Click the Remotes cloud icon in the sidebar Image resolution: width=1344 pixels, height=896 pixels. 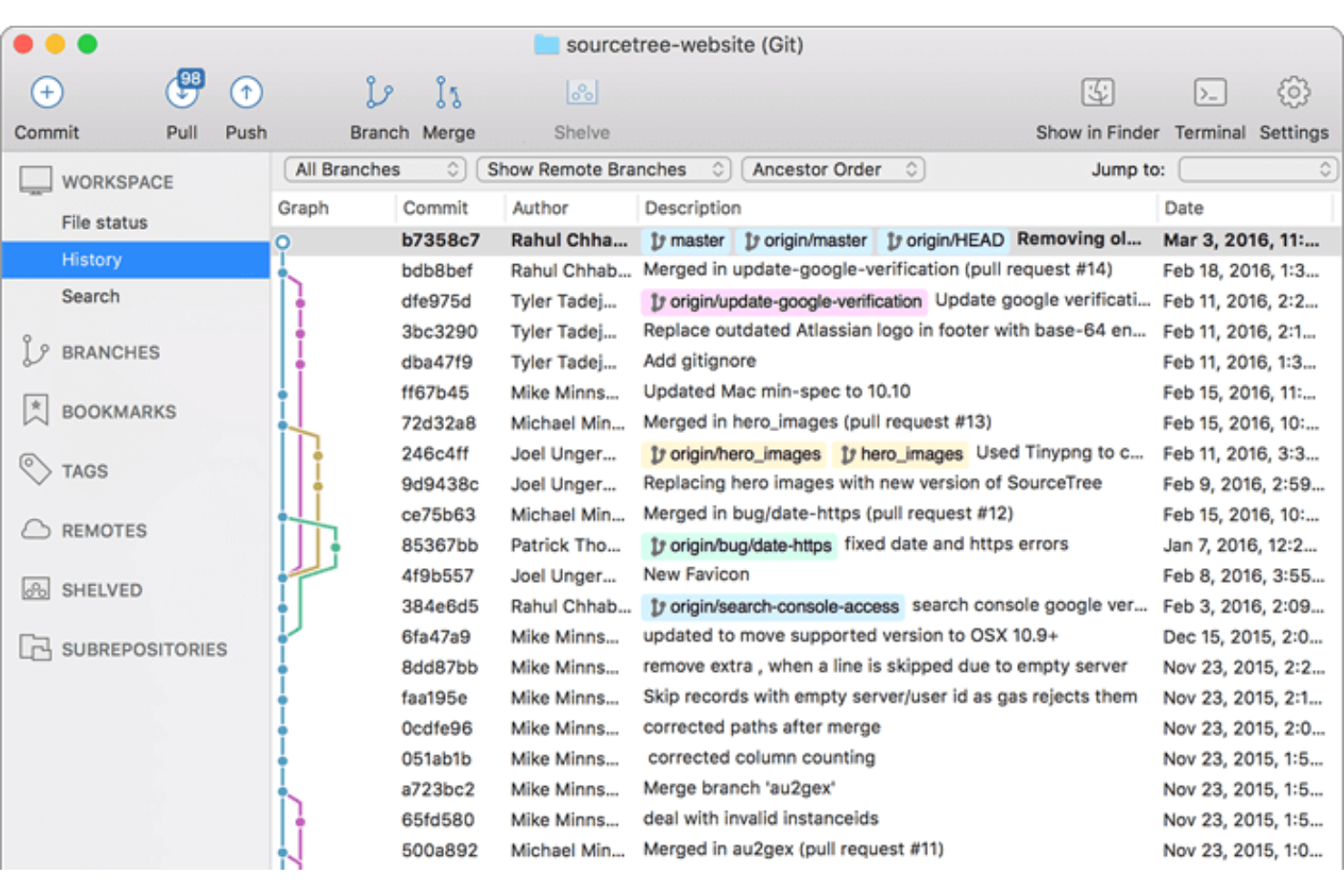[35, 529]
